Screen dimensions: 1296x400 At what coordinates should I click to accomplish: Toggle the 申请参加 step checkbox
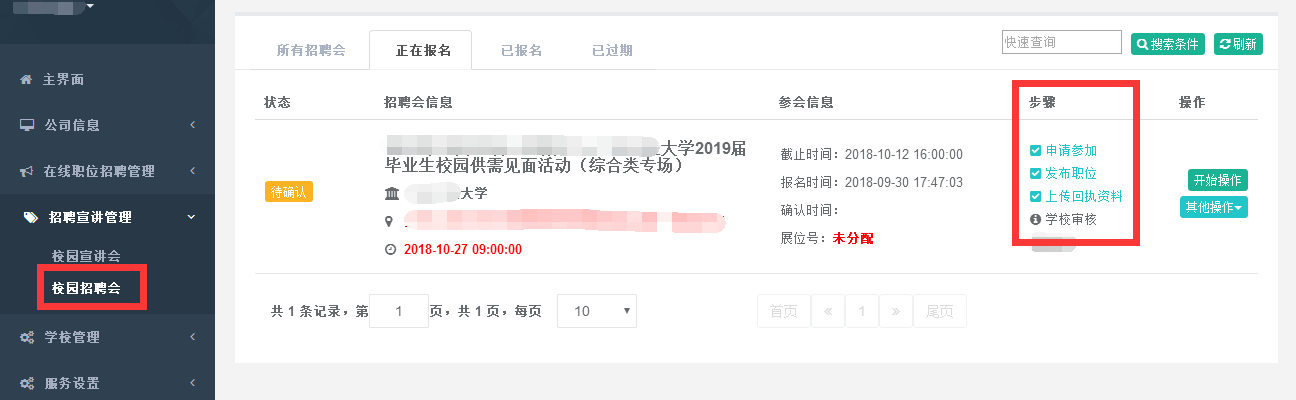1036,151
